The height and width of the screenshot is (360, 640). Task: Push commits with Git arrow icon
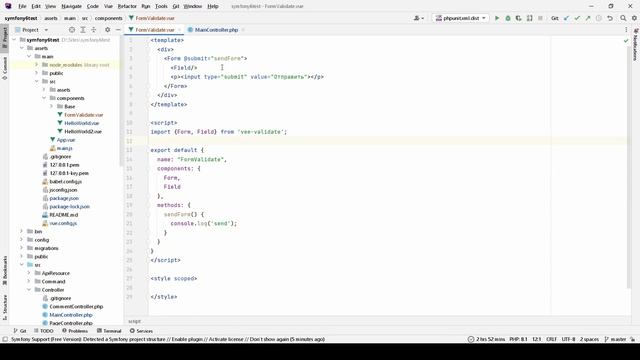[x=588, y=18]
